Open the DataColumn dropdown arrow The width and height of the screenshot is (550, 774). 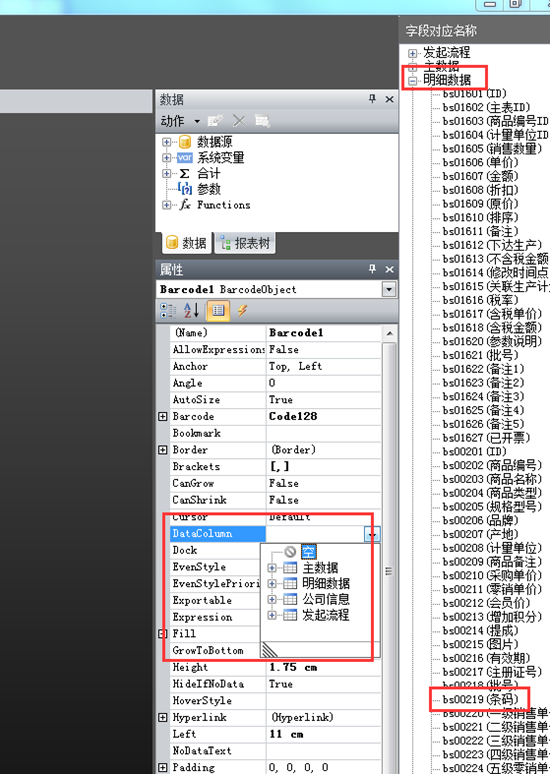[x=372, y=534]
